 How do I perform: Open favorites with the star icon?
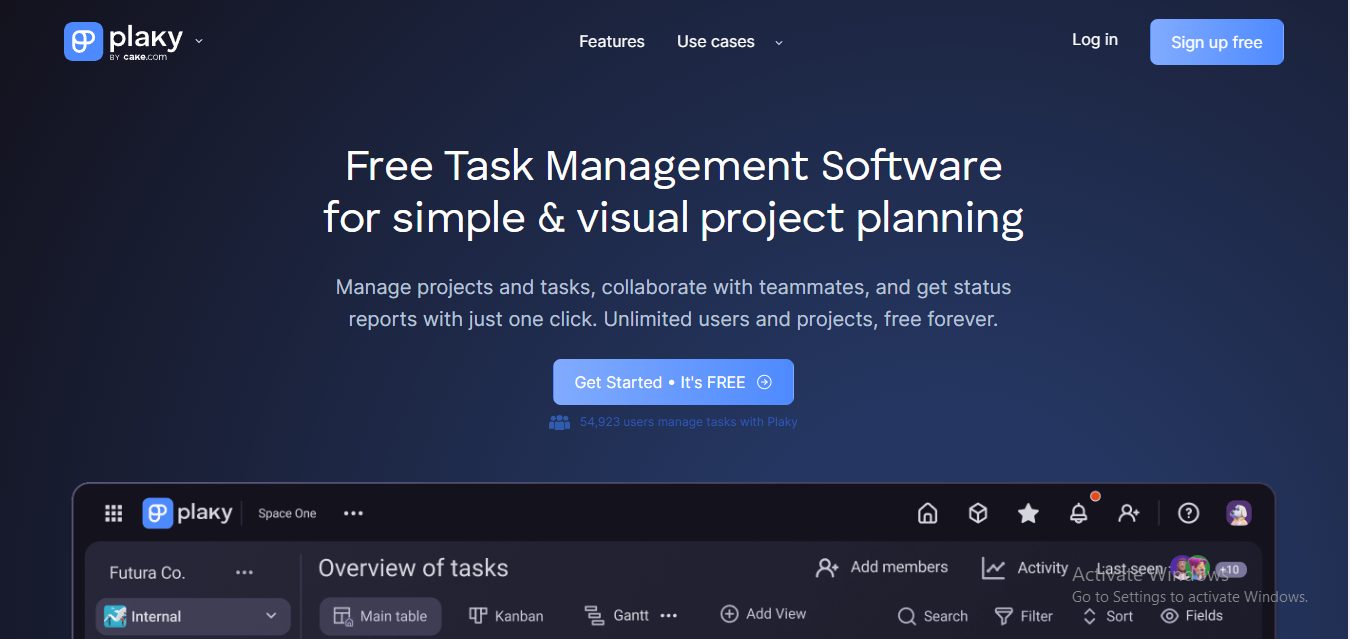tap(1028, 513)
